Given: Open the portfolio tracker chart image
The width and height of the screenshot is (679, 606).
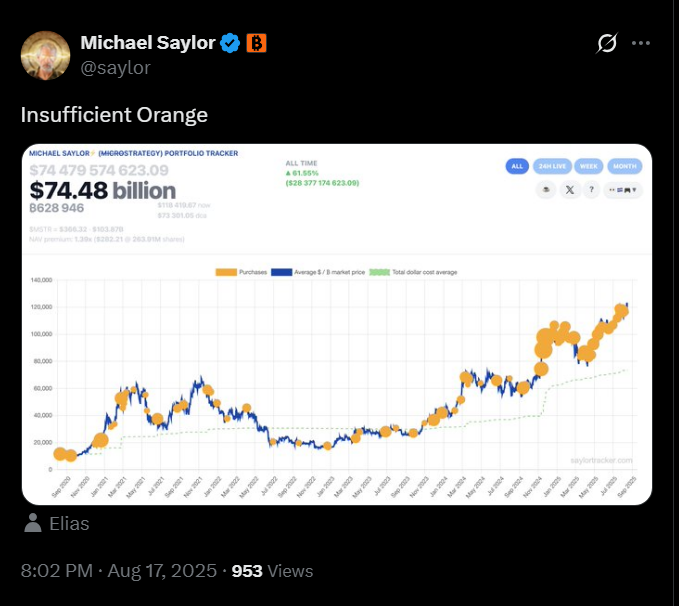Looking at the screenshot, I should point(337,380).
